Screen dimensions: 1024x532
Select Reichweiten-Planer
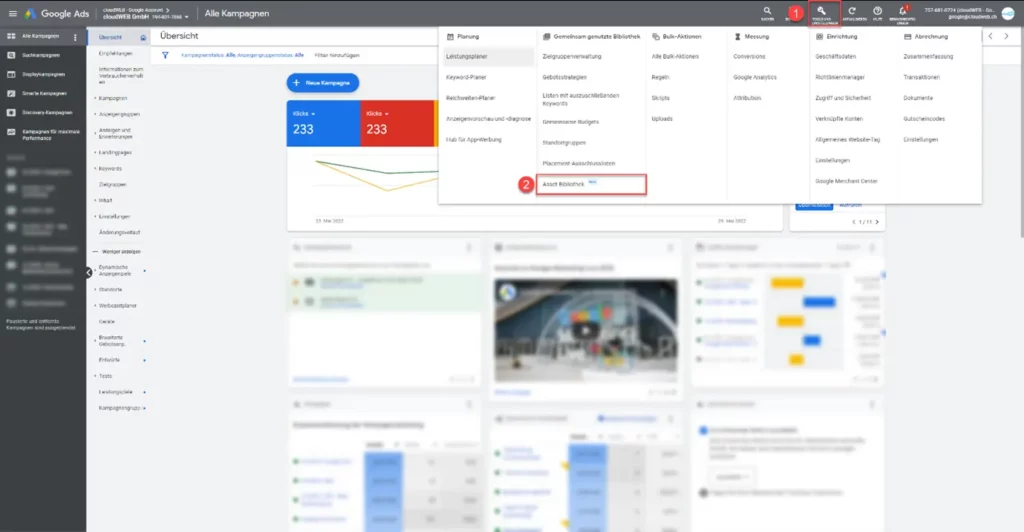click(471, 99)
